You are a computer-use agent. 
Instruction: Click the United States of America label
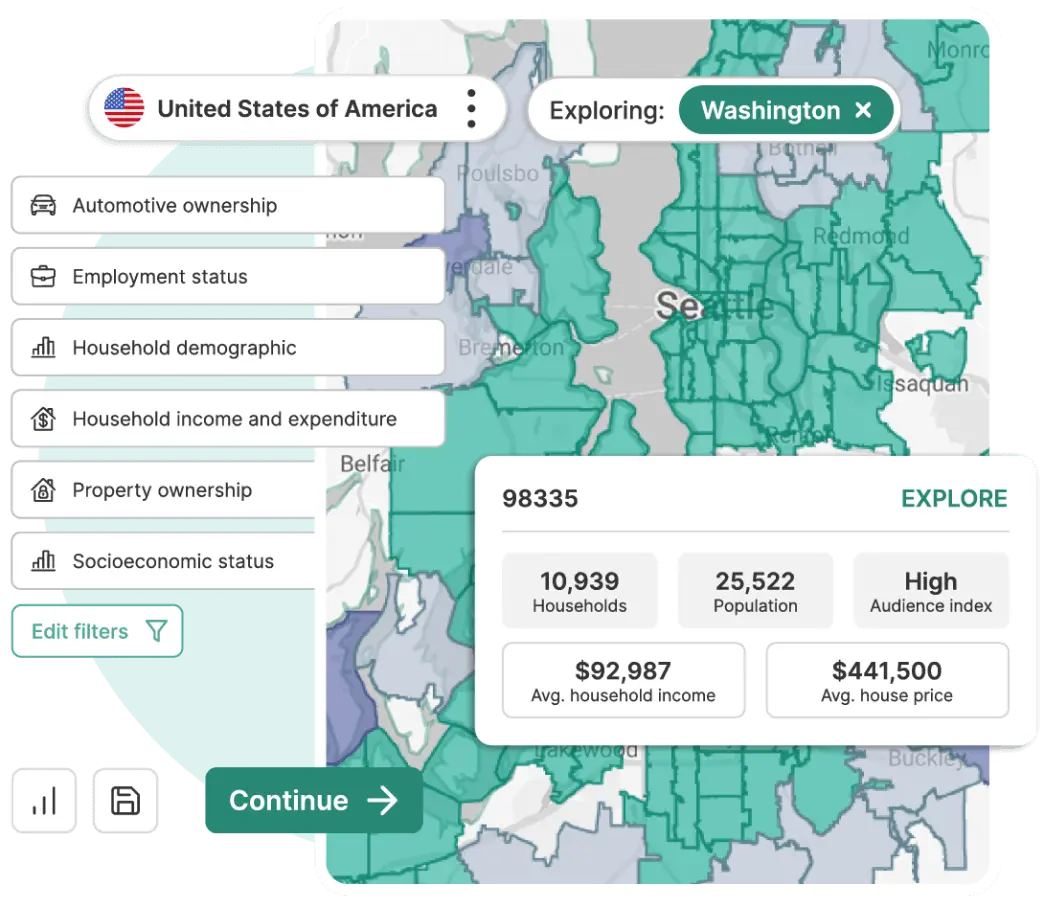point(297,109)
